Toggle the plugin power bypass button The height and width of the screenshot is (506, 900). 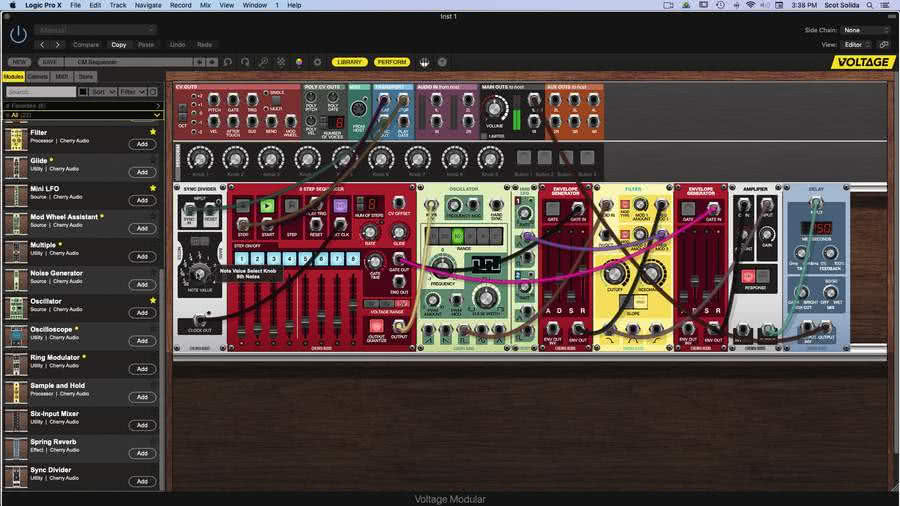click(x=18, y=36)
